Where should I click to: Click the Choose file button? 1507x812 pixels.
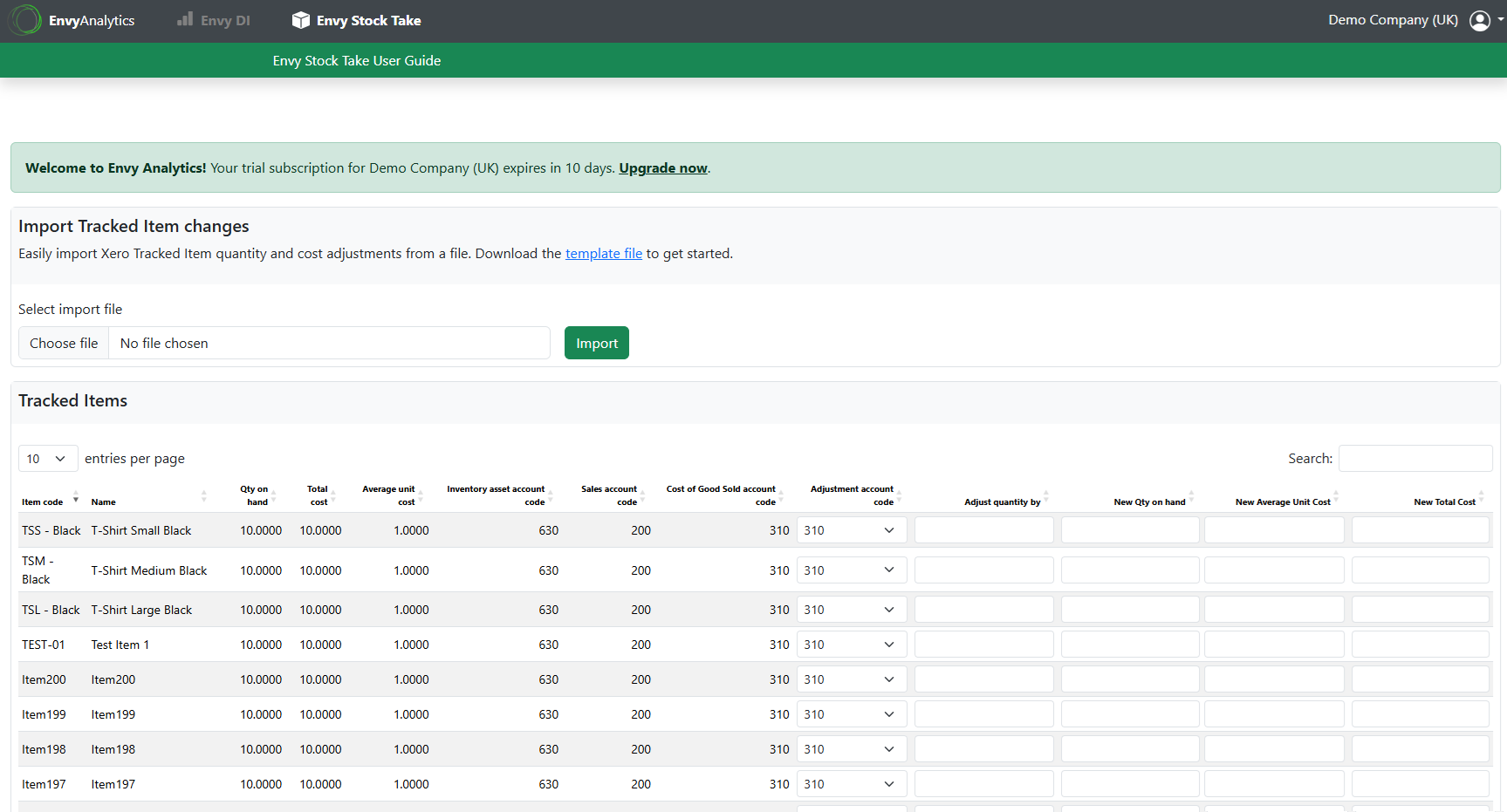pyautogui.click(x=64, y=343)
